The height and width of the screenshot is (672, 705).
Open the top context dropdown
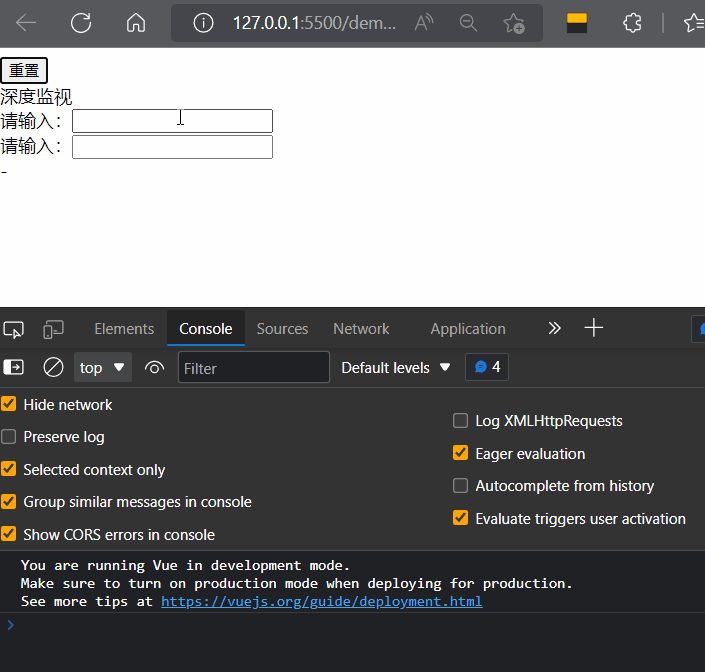coord(103,367)
